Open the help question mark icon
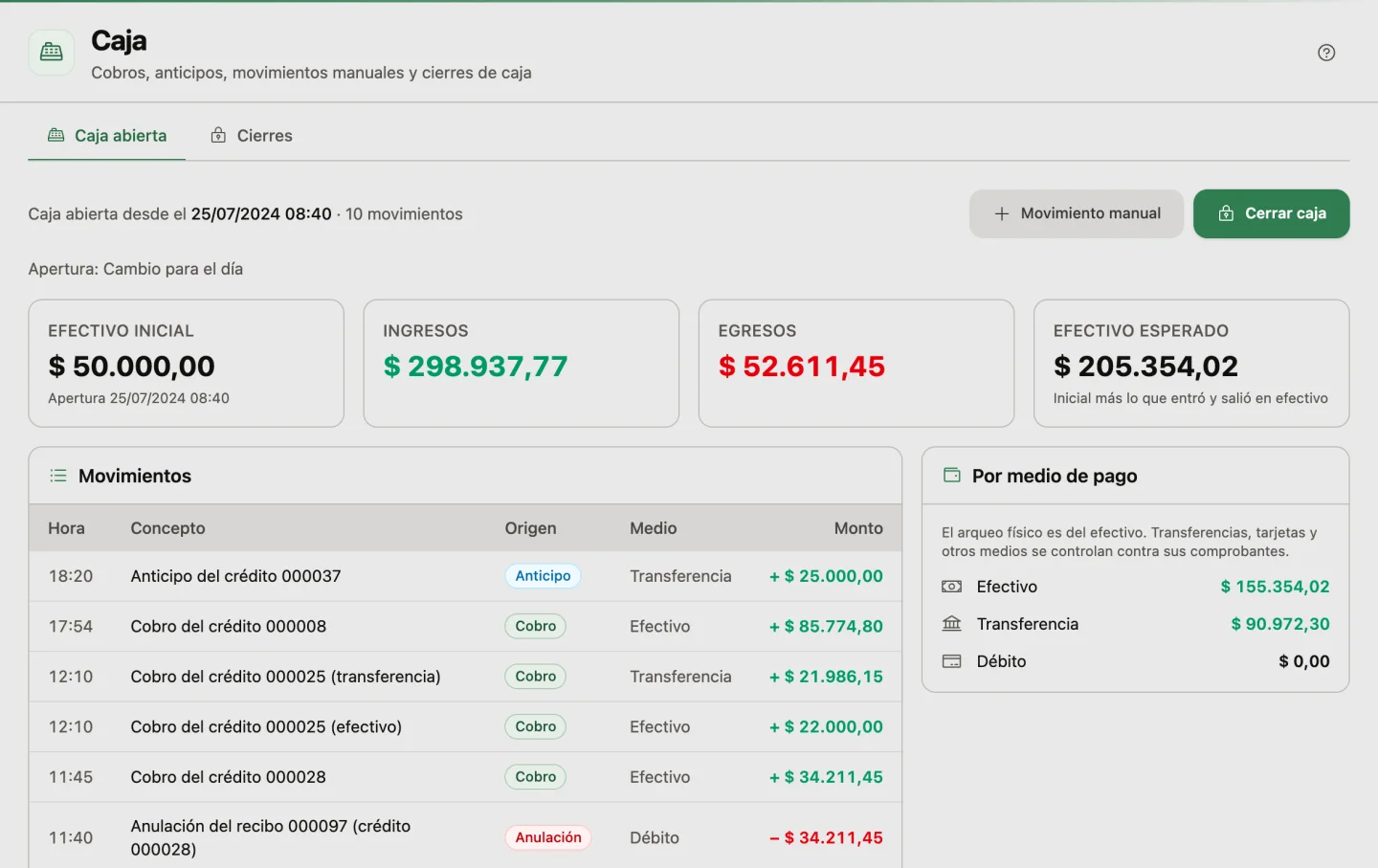This screenshot has width=1378, height=868. click(1326, 53)
